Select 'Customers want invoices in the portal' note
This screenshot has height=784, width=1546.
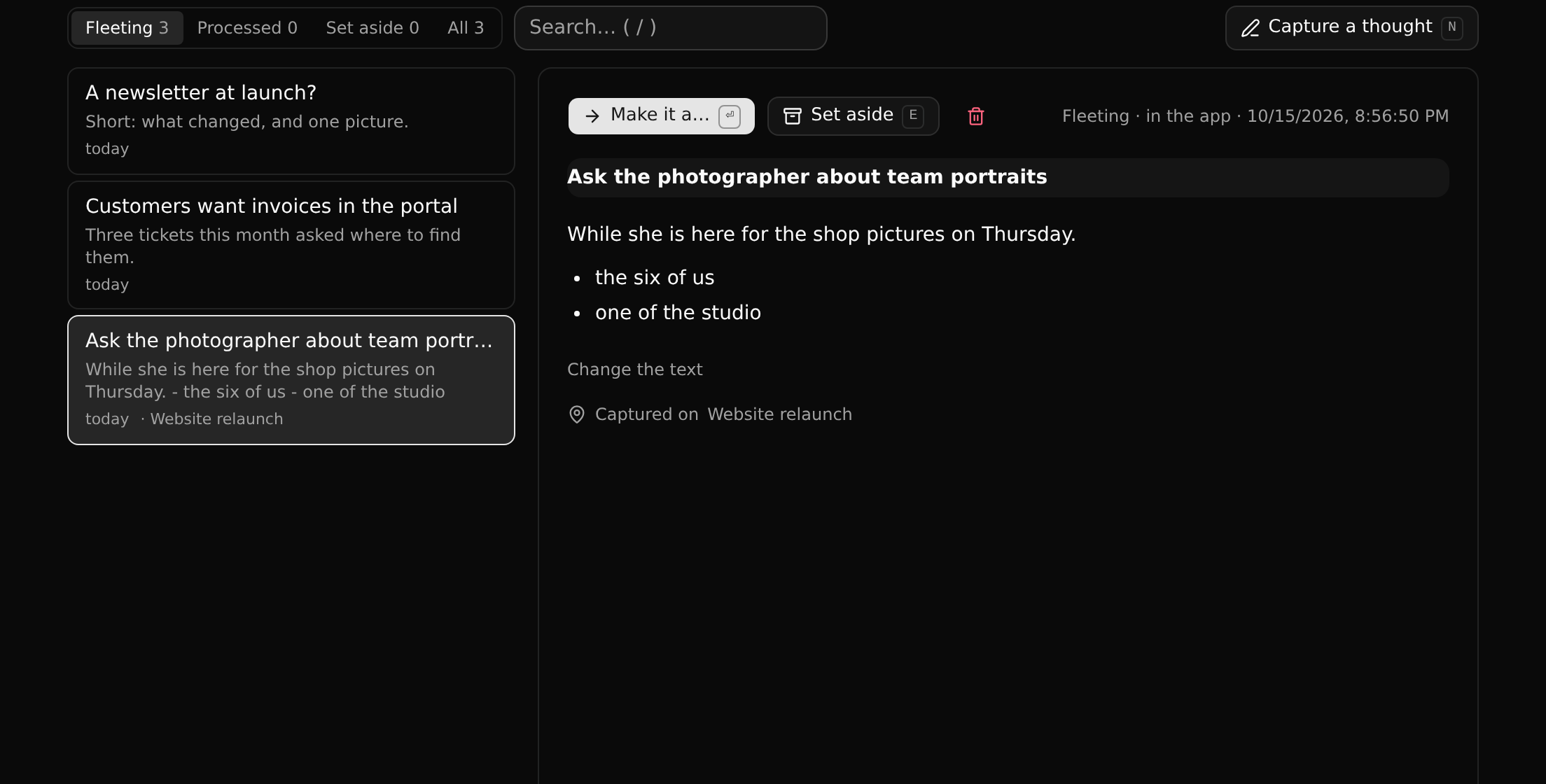tap(291, 245)
